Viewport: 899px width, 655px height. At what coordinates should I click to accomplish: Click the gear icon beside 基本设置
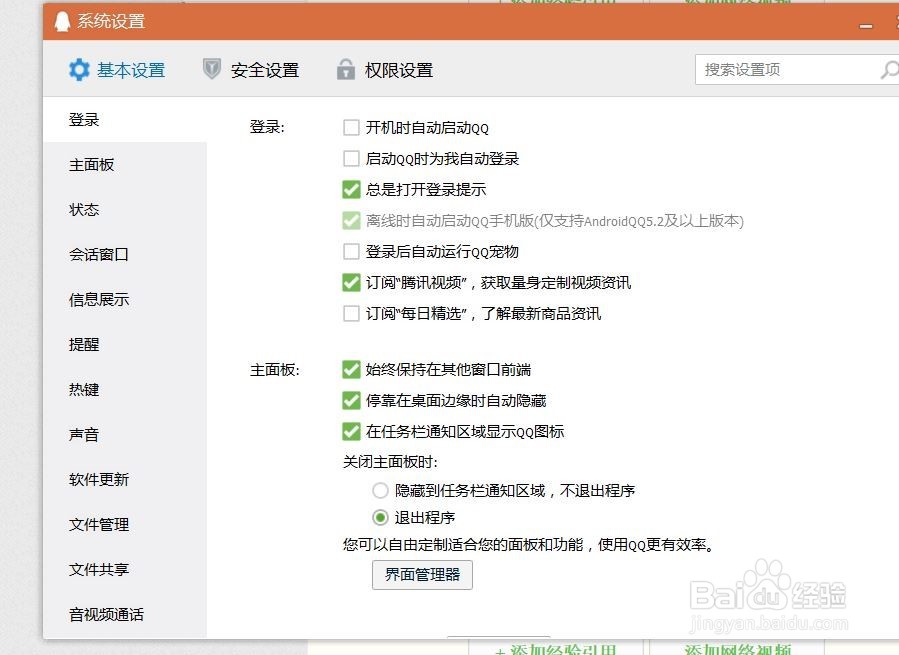click(x=79, y=70)
